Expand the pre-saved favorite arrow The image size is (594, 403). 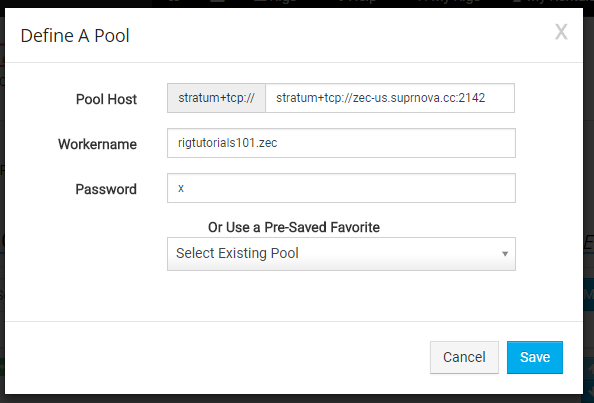pos(505,254)
